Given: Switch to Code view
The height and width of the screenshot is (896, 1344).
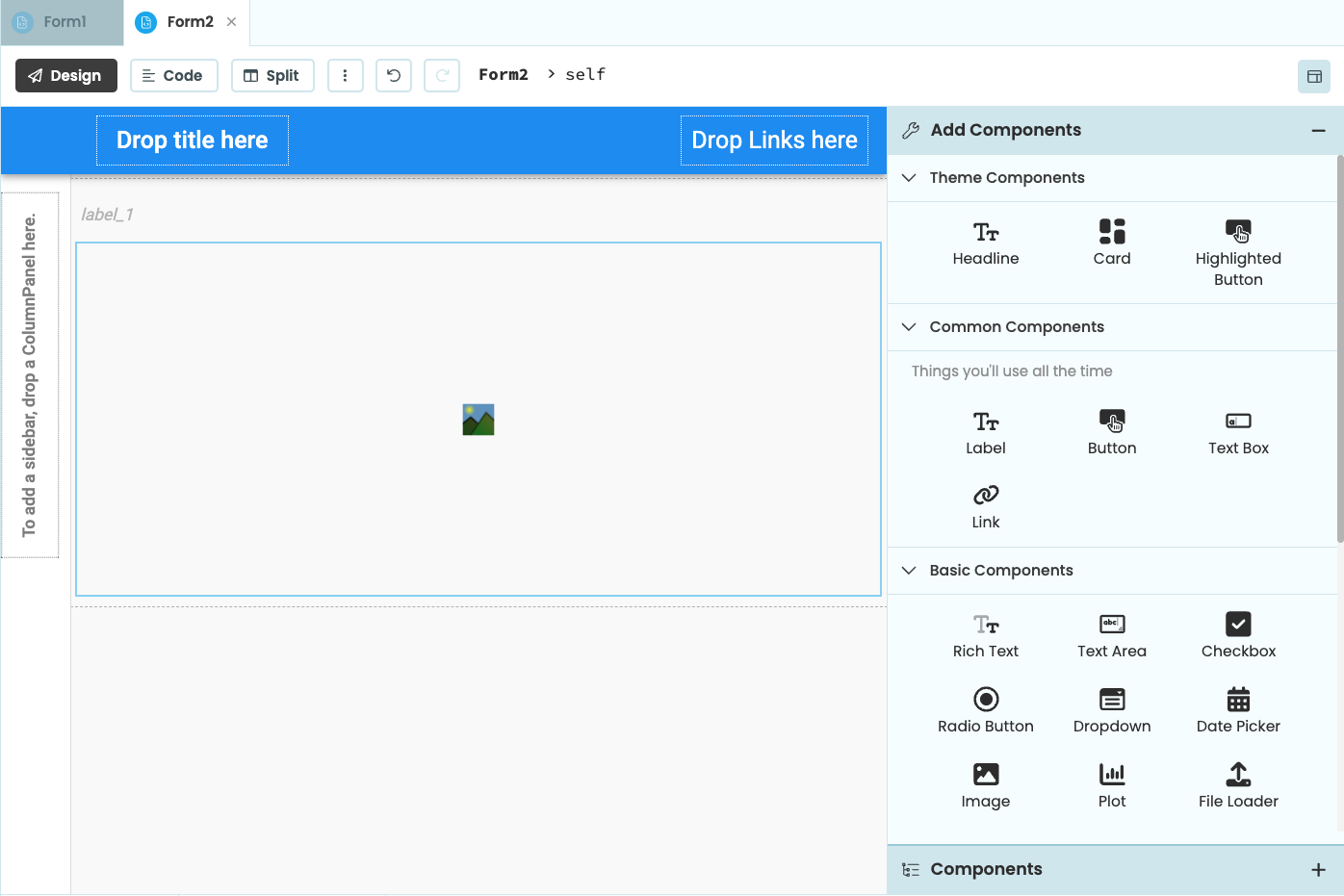Looking at the screenshot, I should (173, 75).
